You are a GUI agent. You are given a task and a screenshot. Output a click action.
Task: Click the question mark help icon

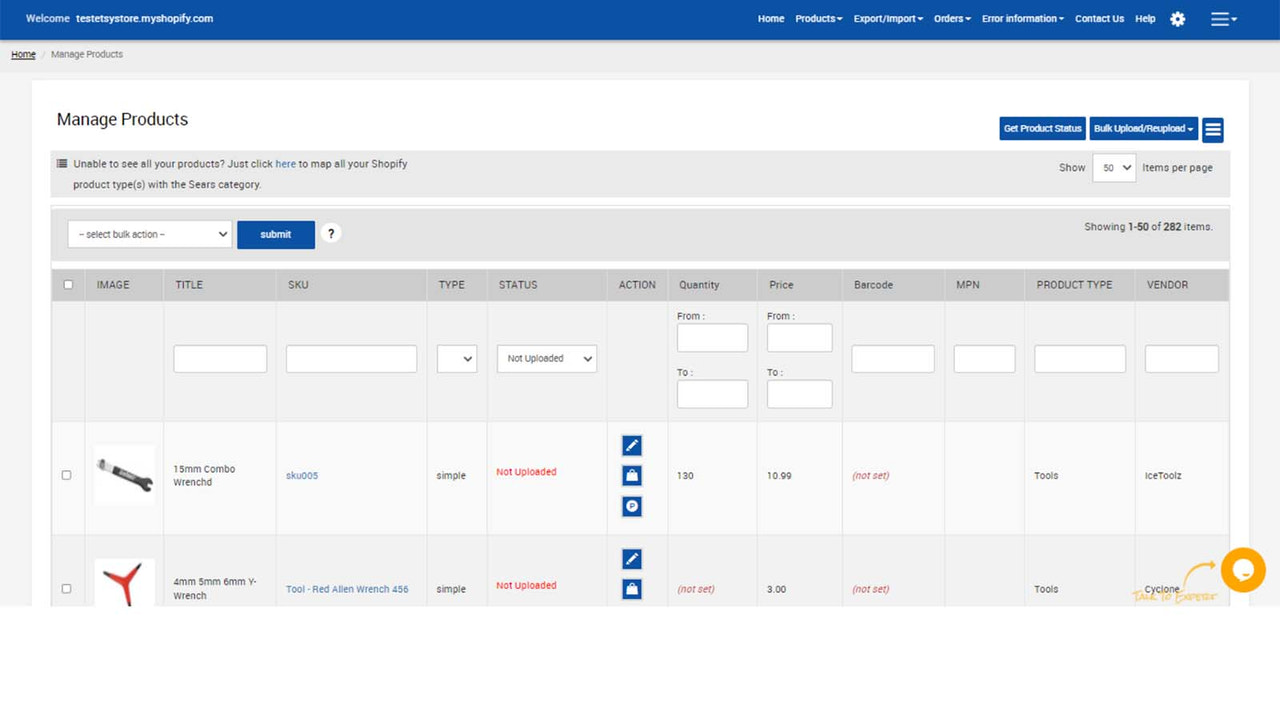tap(331, 233)
